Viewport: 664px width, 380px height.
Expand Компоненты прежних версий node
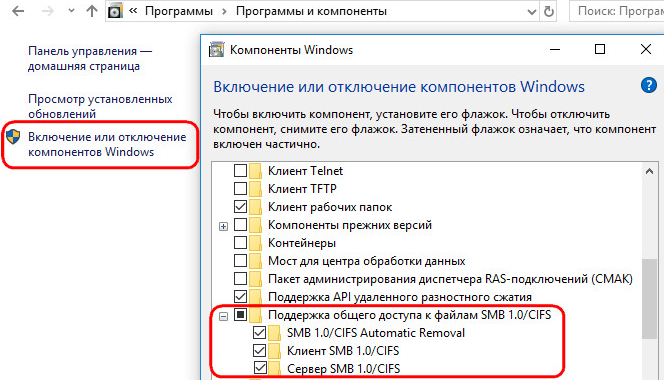[x=223, y=226]
